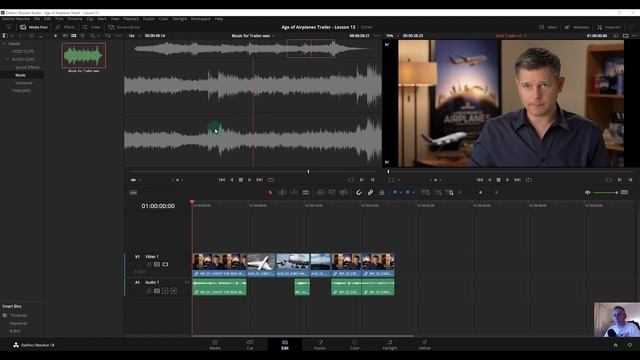Screen dimensions: 640x360
Task: Open the Playback menu
Action: [131, 19]
